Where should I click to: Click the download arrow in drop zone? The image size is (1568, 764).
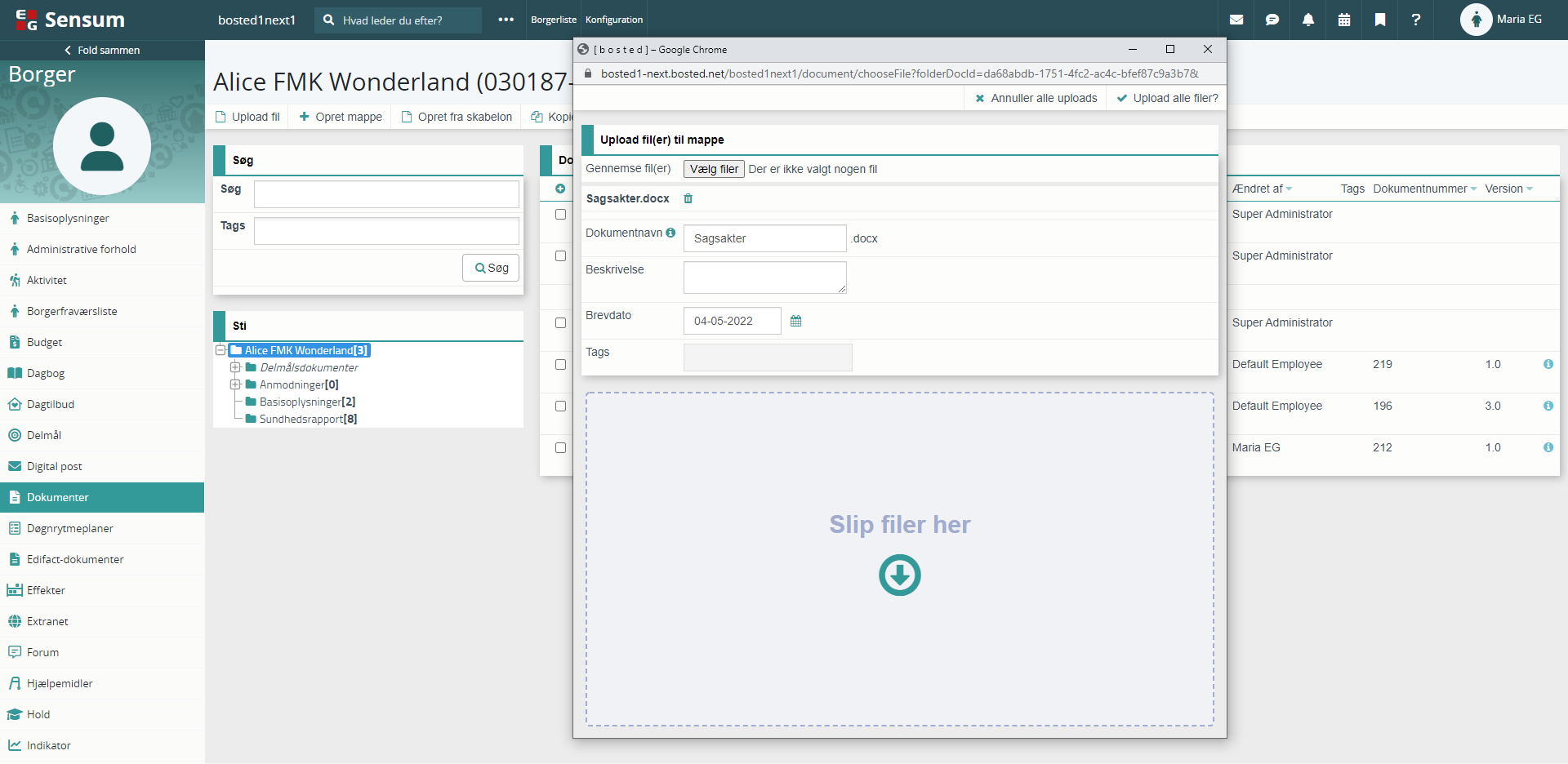[900, 575]
